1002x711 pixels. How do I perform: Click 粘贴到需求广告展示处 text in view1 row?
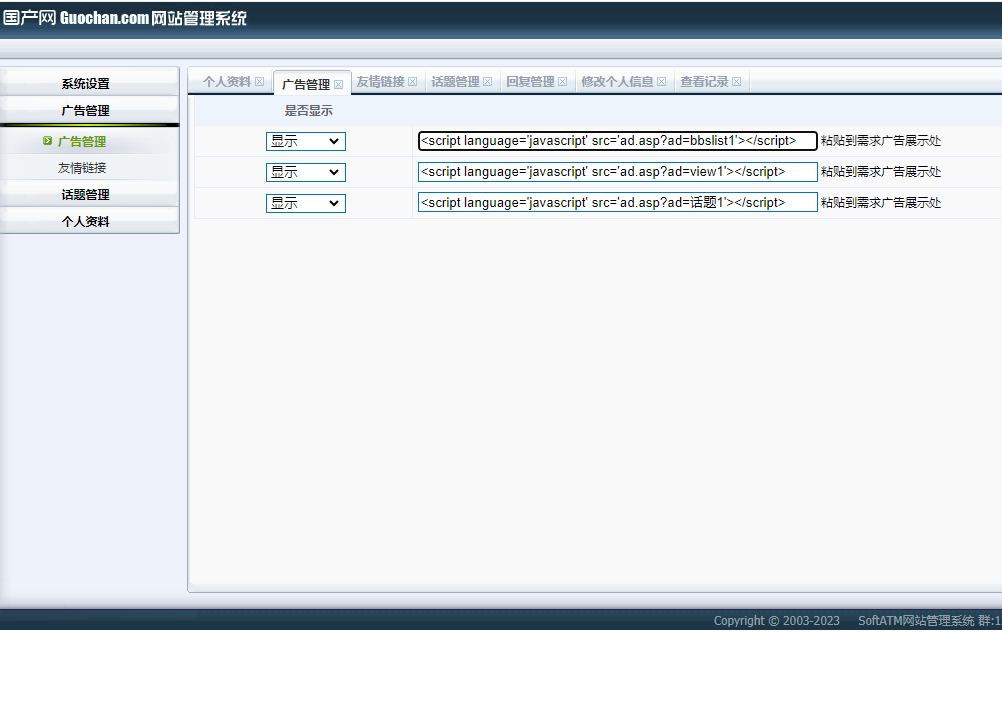pos(881,171)
